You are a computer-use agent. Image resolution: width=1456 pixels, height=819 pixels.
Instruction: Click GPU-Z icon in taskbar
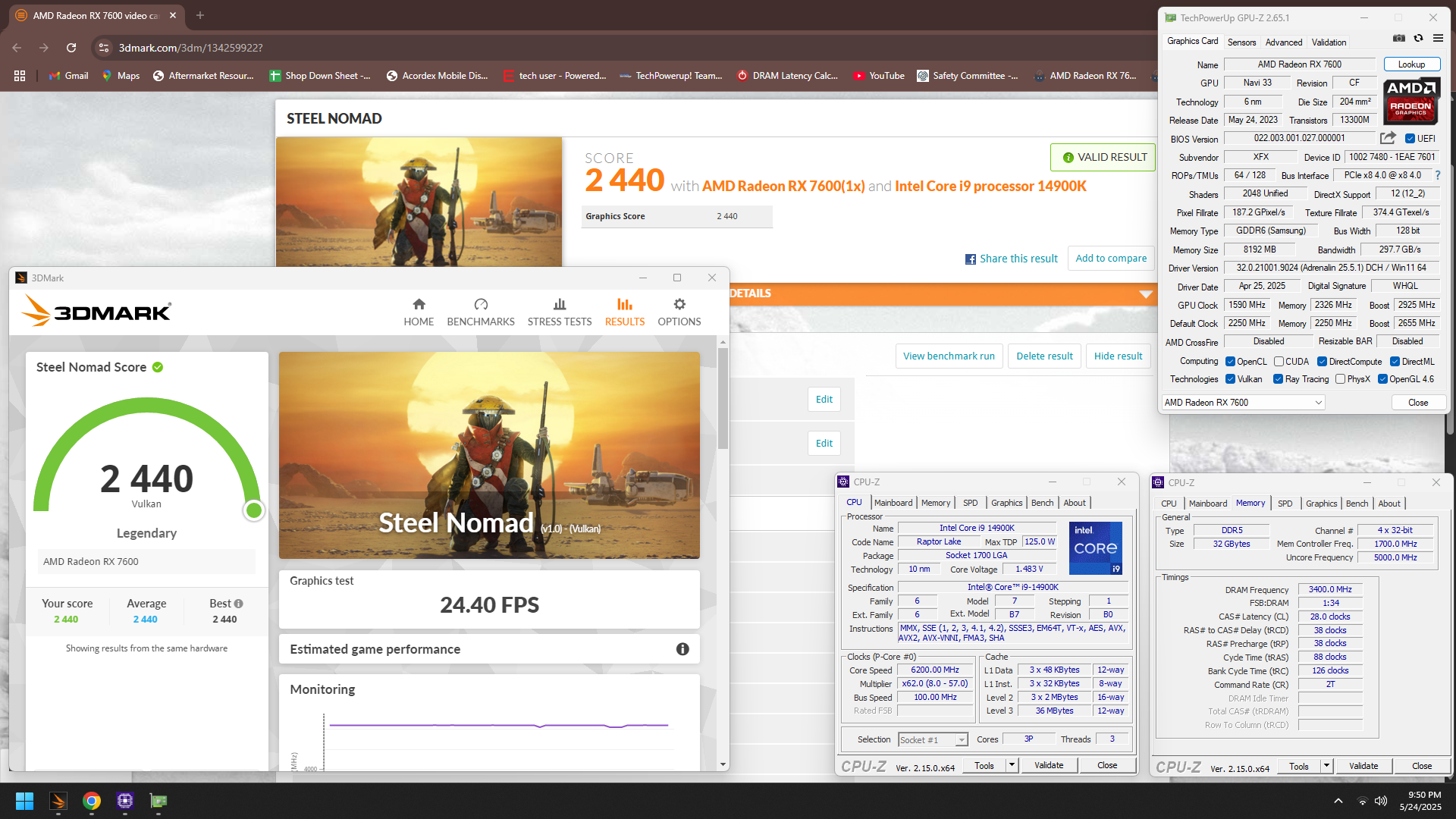pos(158,801)
